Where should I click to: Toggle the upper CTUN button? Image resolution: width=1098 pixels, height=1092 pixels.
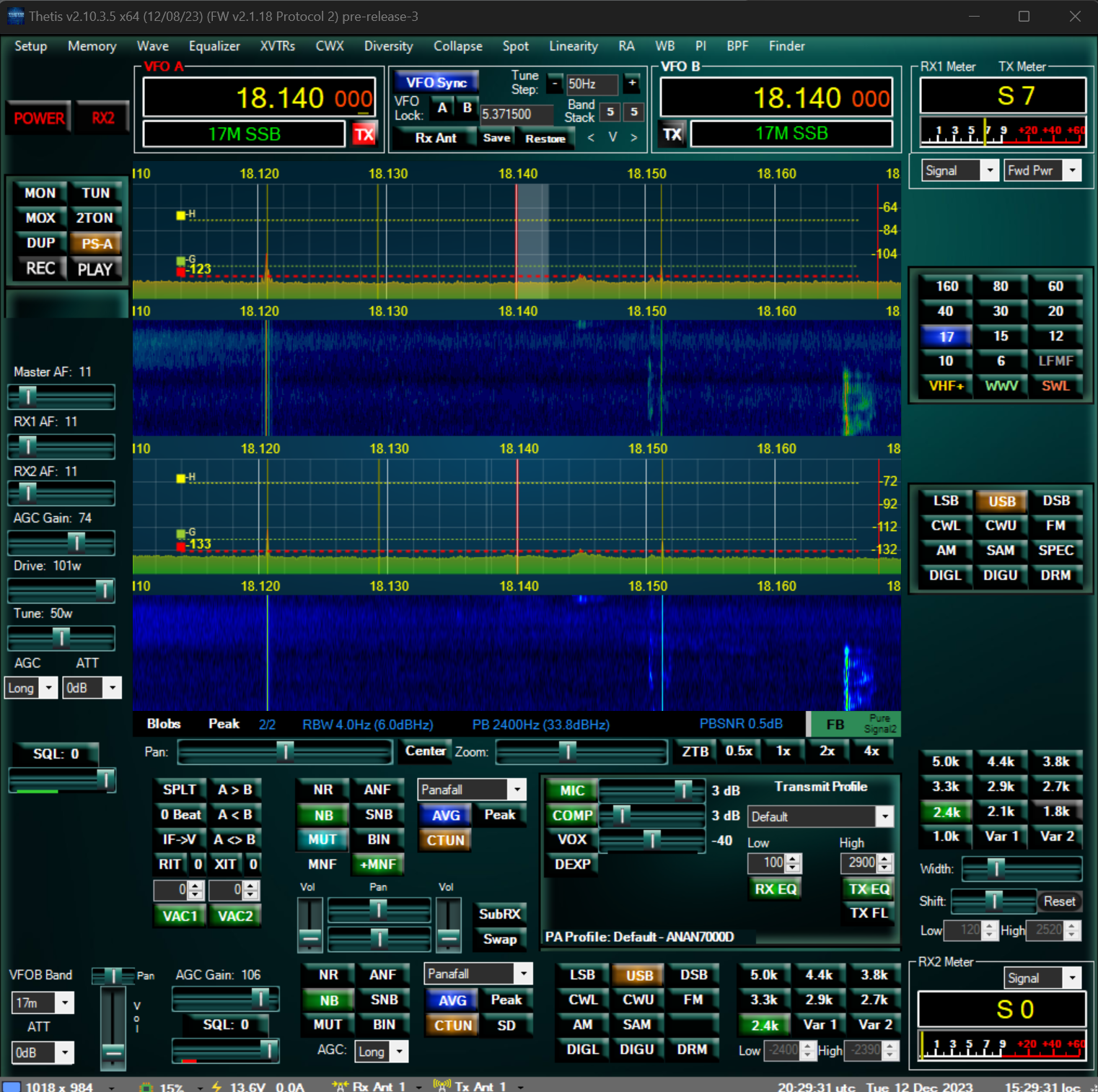[445, 839]
